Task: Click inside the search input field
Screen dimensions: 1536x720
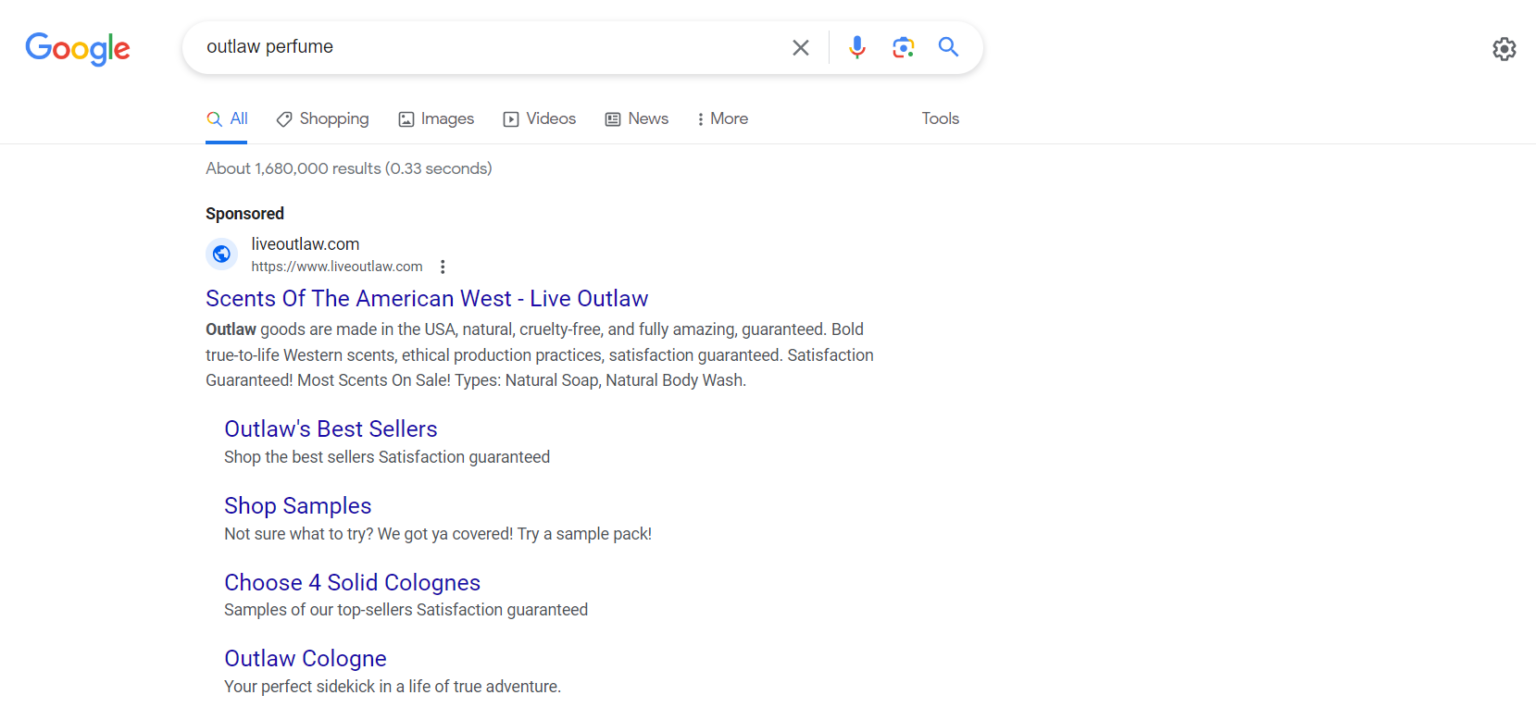Action: tap(450, 46)
